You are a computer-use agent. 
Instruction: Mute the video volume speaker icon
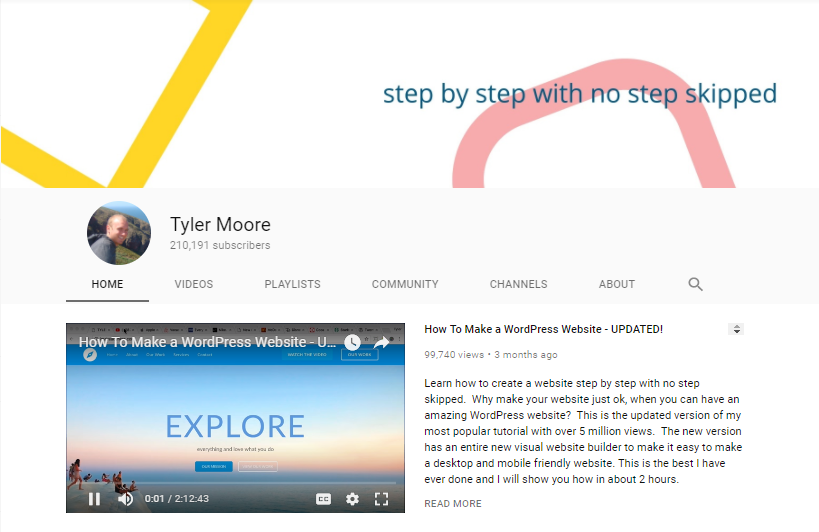tap(125, 499)
